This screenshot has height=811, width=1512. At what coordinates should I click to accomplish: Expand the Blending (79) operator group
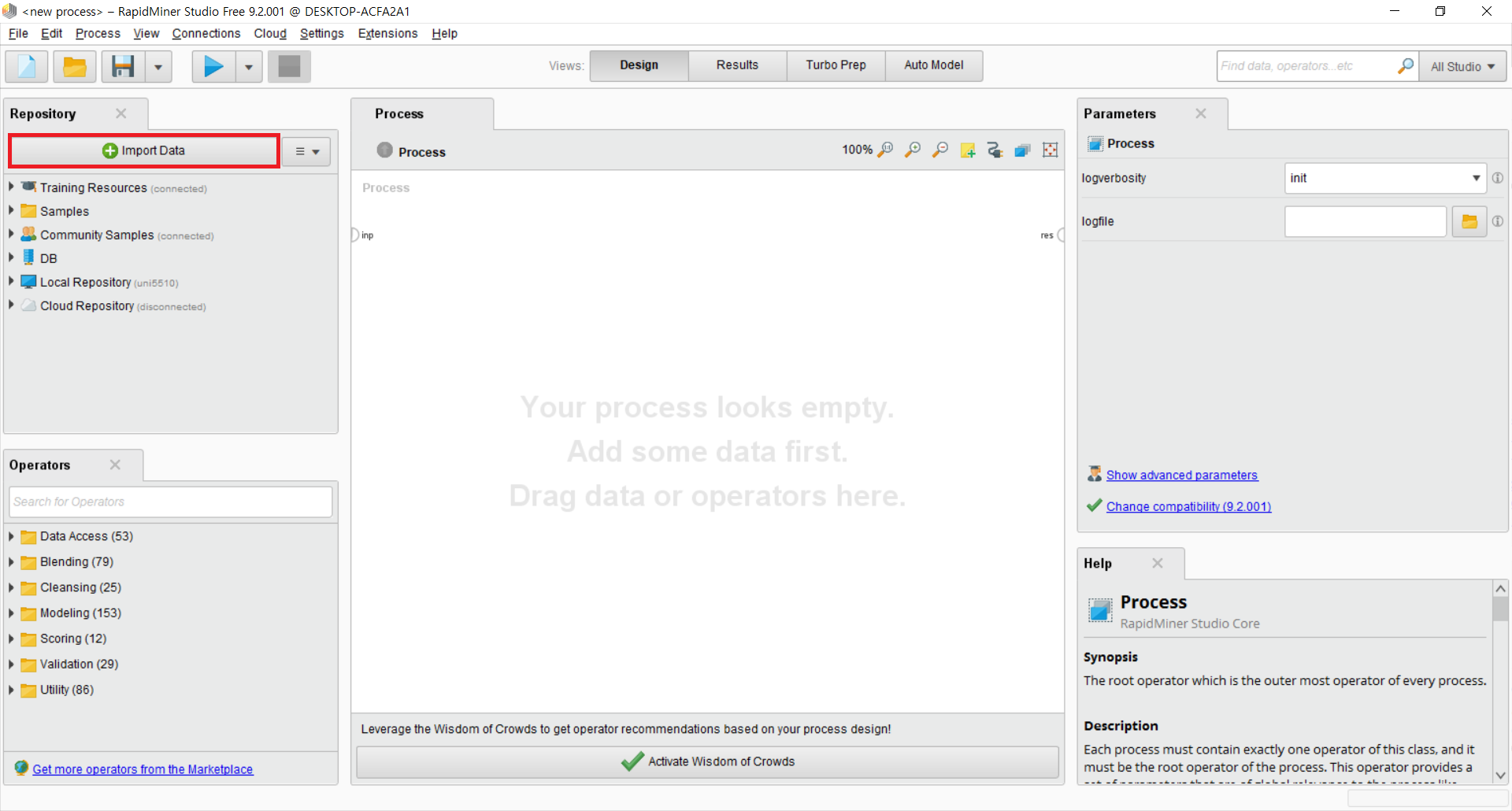[11, 562]
